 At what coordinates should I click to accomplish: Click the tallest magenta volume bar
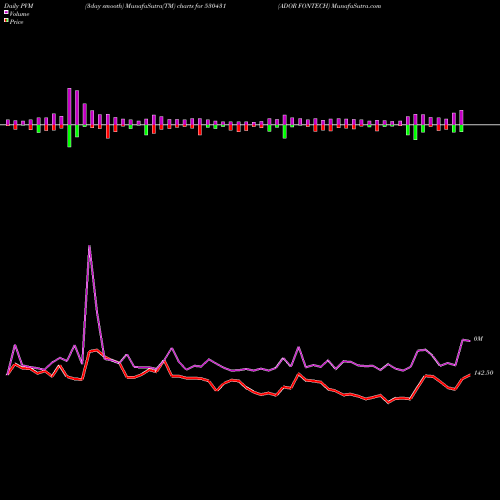(69, 107)
